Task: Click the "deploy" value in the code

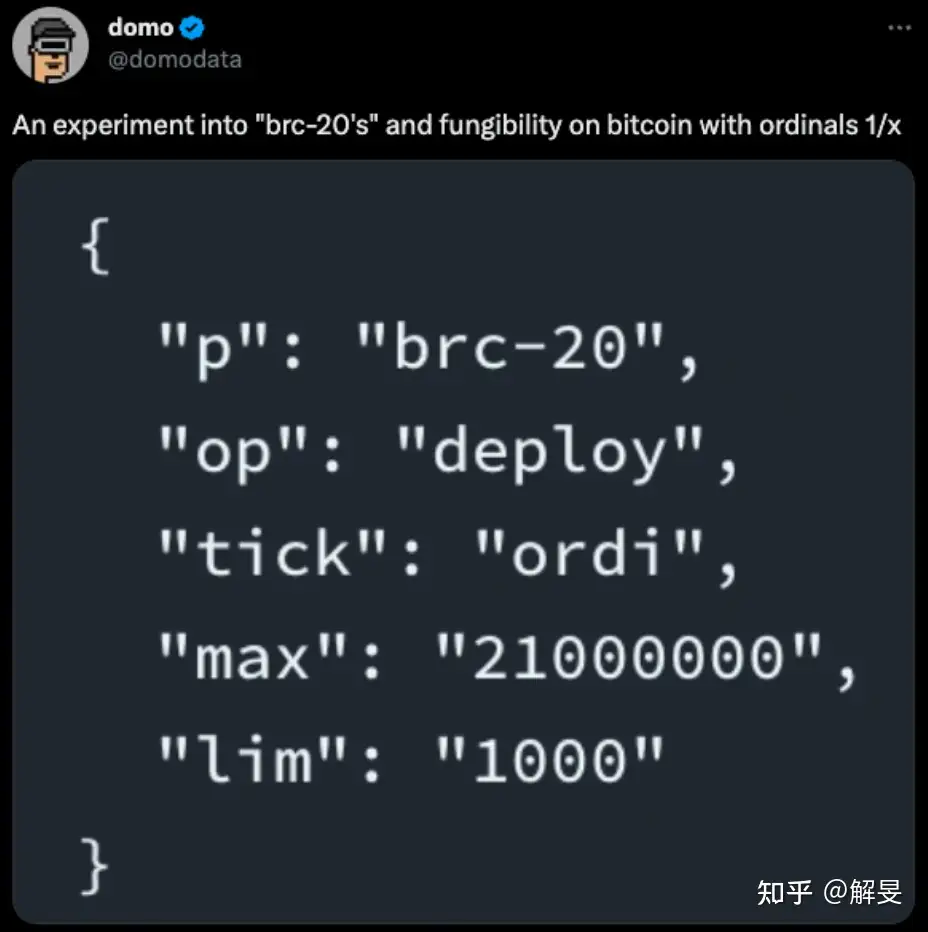Action: point(550,454)
